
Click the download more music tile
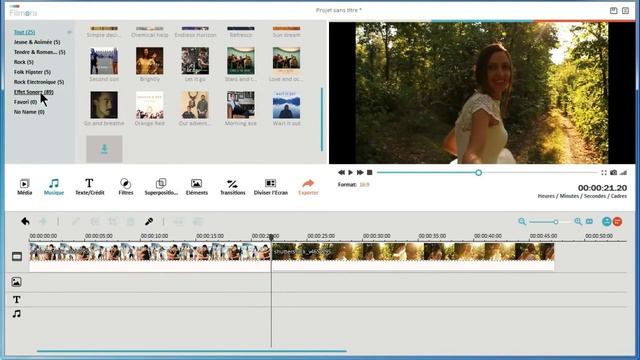(104, 149)
